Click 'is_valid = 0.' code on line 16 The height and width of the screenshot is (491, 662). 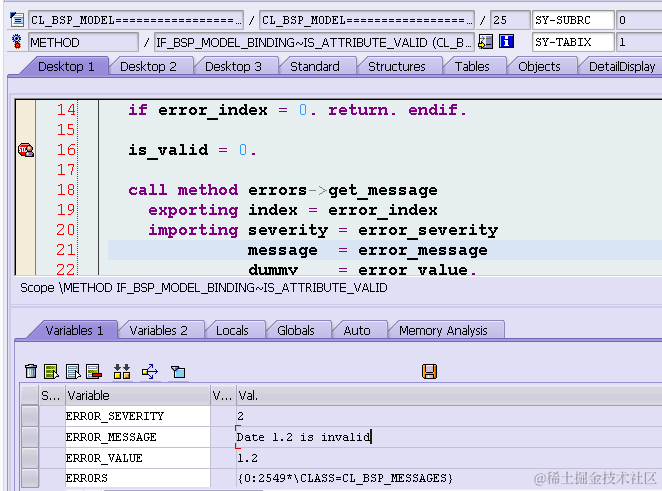pyautogui.click(x=192, y=150)
